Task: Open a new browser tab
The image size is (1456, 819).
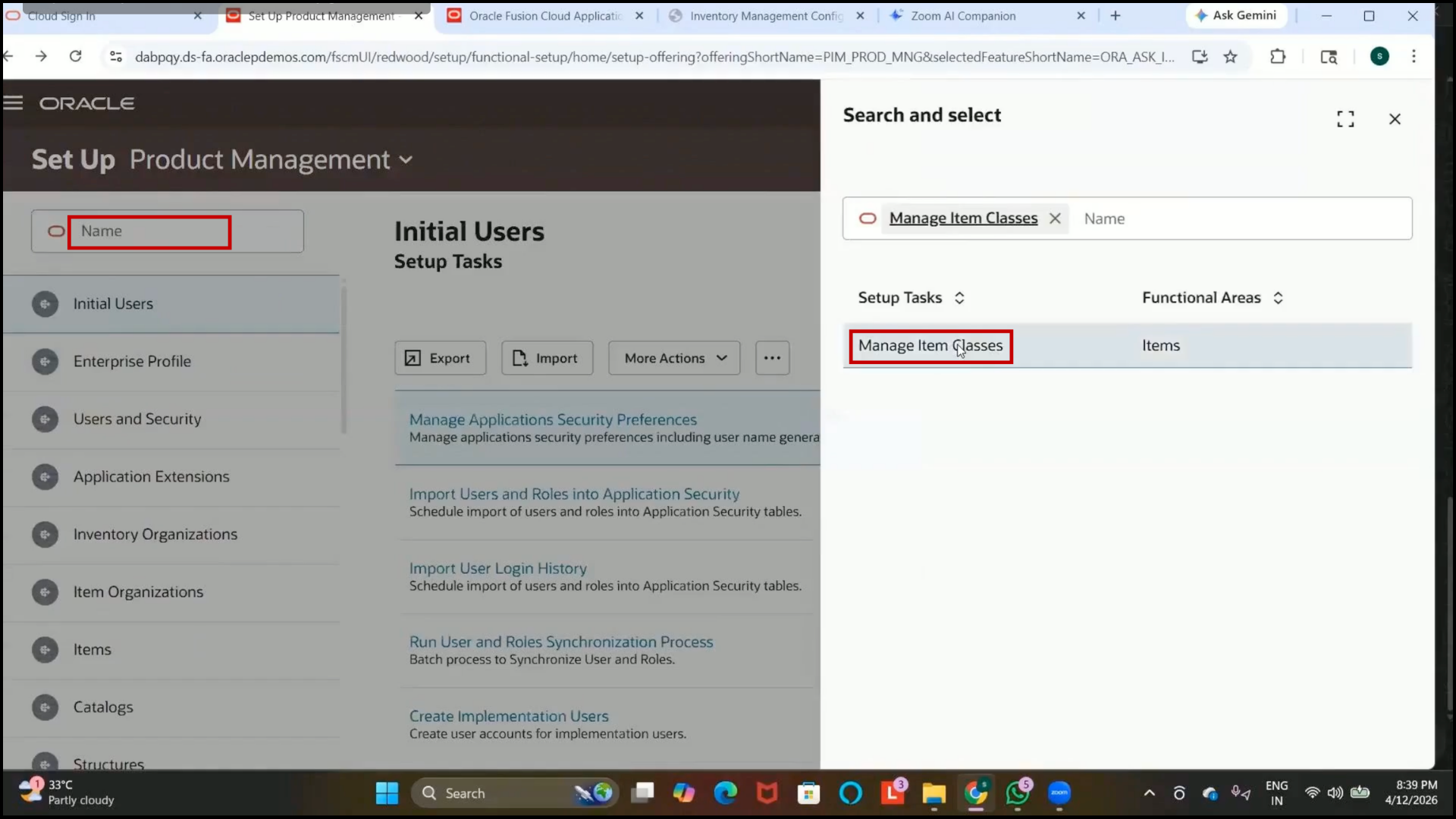Action: (1116, 16)
